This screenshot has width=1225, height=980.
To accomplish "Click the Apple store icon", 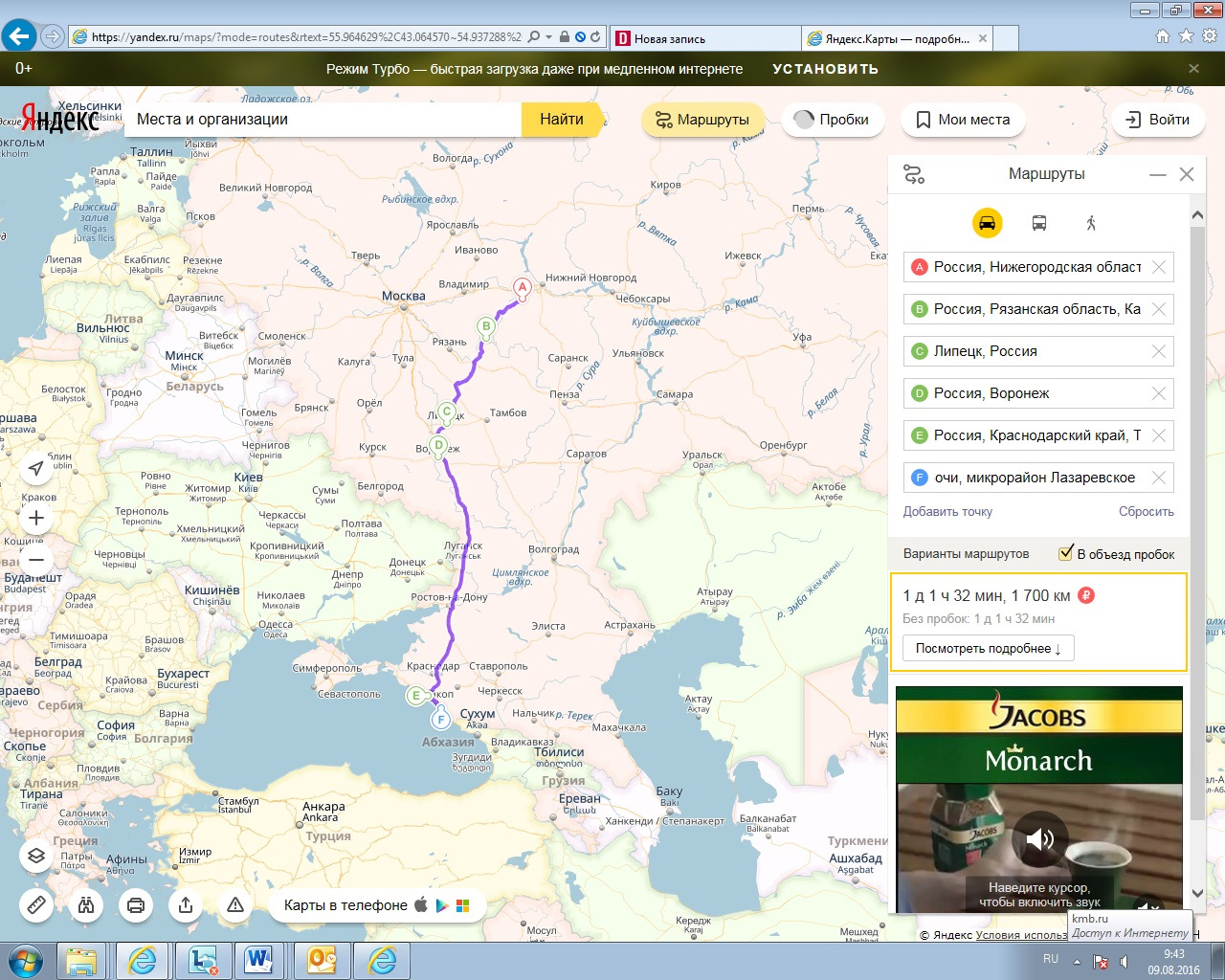I will point(420,904).
